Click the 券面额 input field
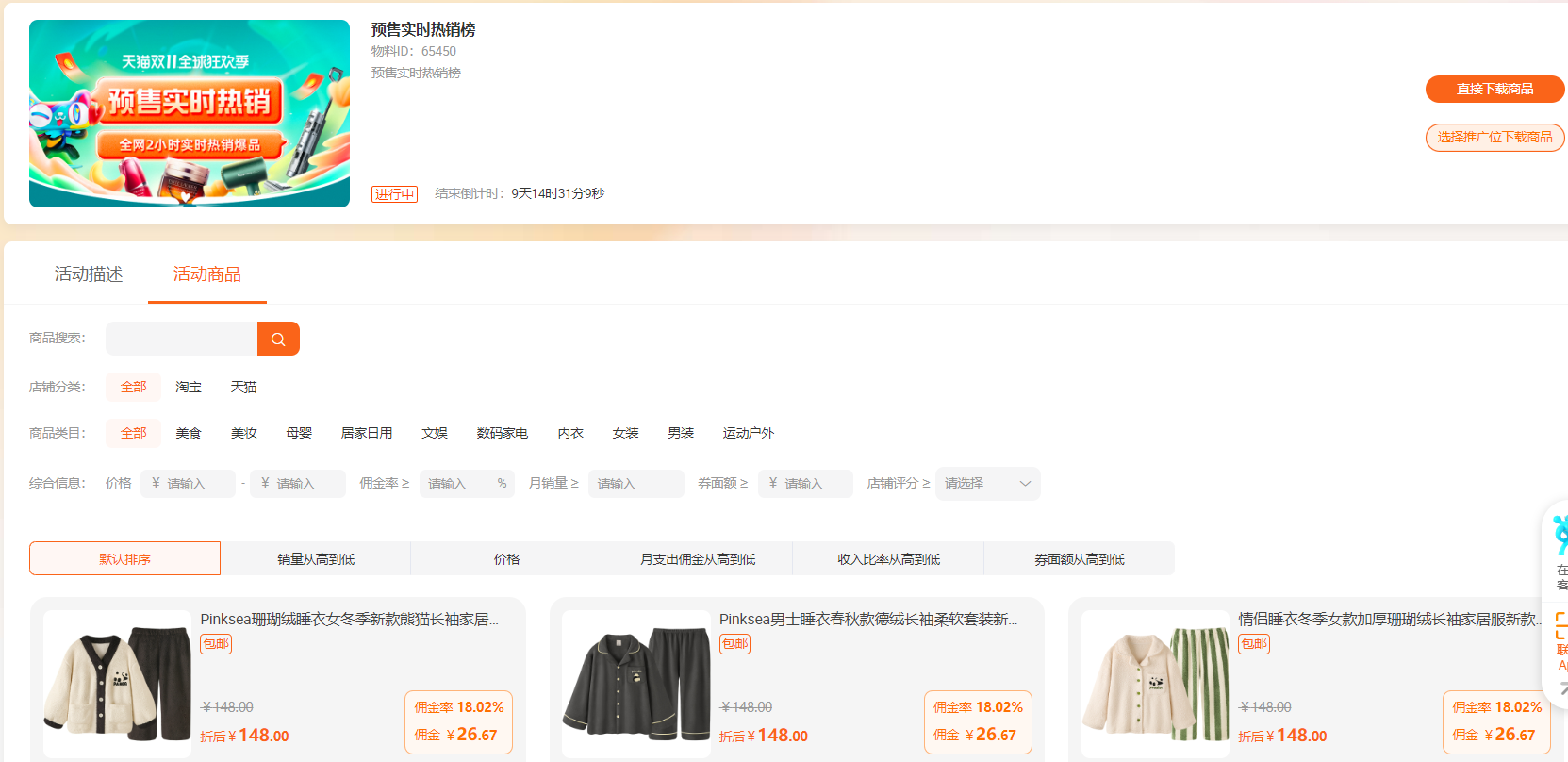This screenshot has width=1568, height=762. [x=805, y=484]
